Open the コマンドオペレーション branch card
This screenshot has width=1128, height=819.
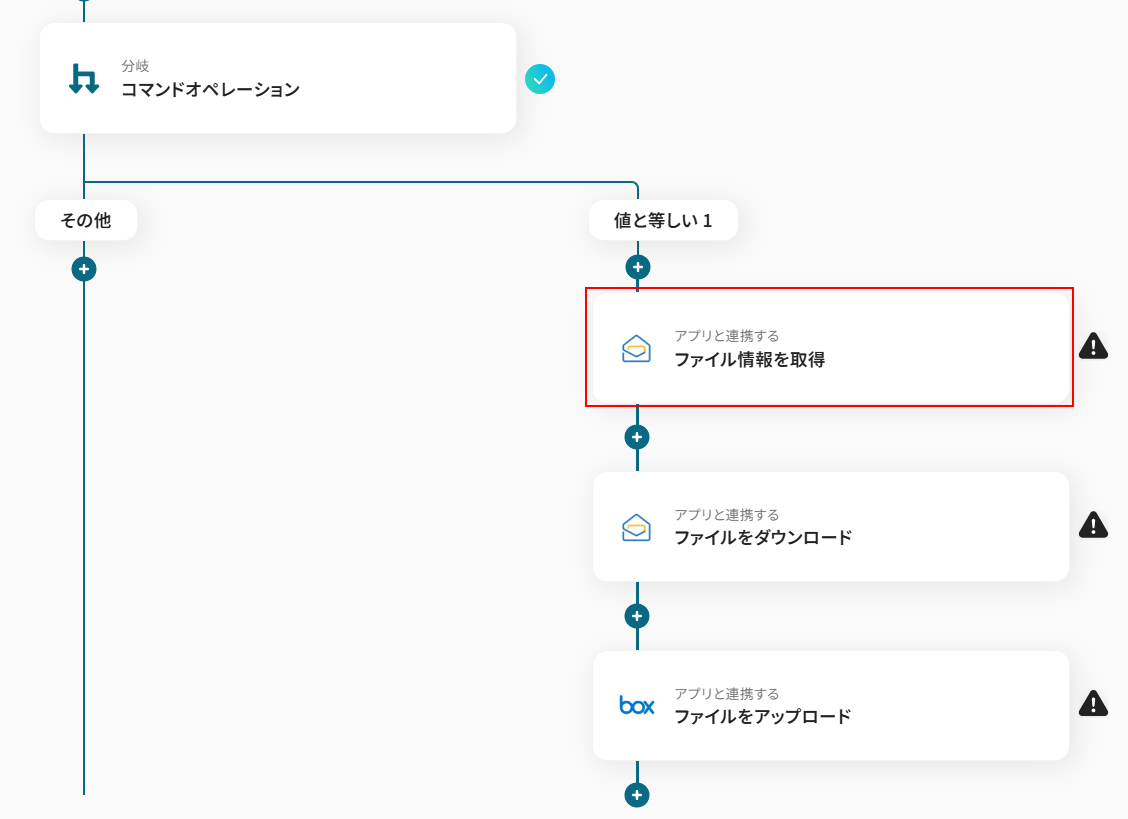pyautogui.click(x=300, y=79)
